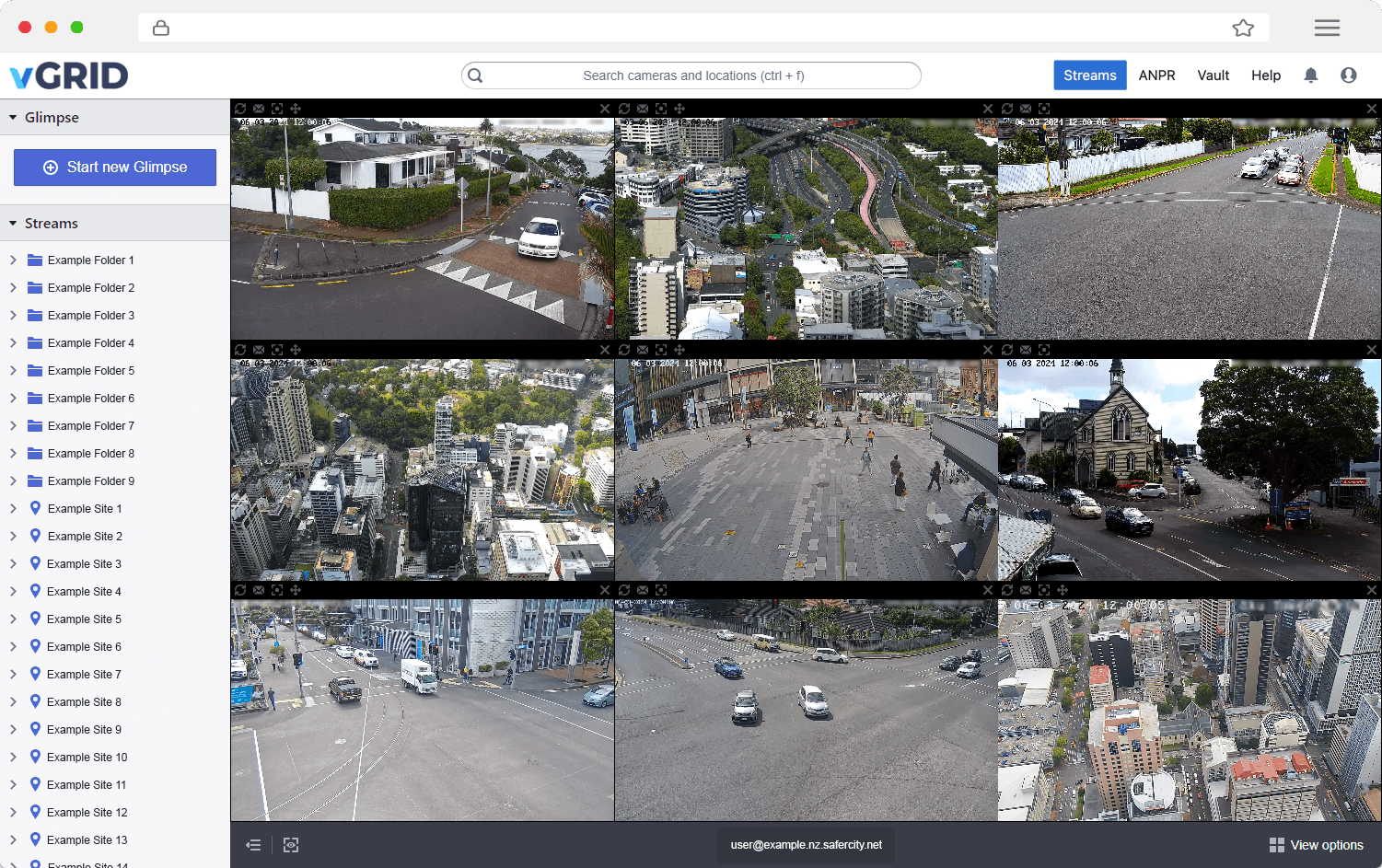Open the Vault tab
The height and width of the screenshot is (868, 1382).
coord(1213,75)
